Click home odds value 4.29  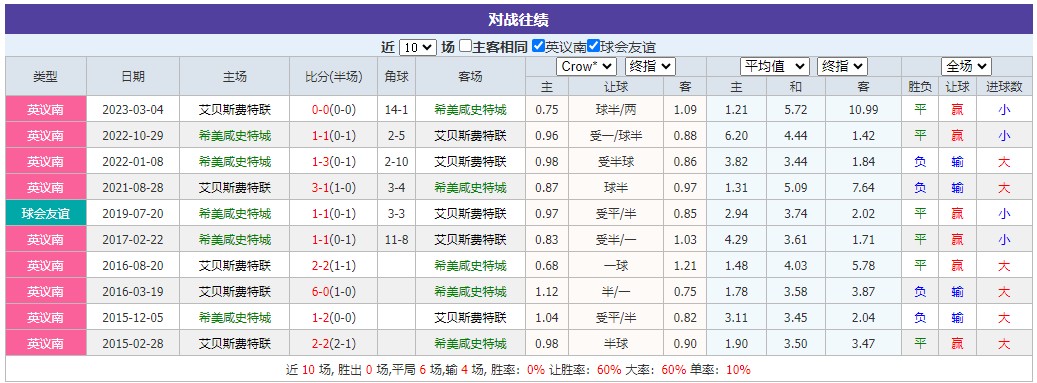(x=736, y=239)
